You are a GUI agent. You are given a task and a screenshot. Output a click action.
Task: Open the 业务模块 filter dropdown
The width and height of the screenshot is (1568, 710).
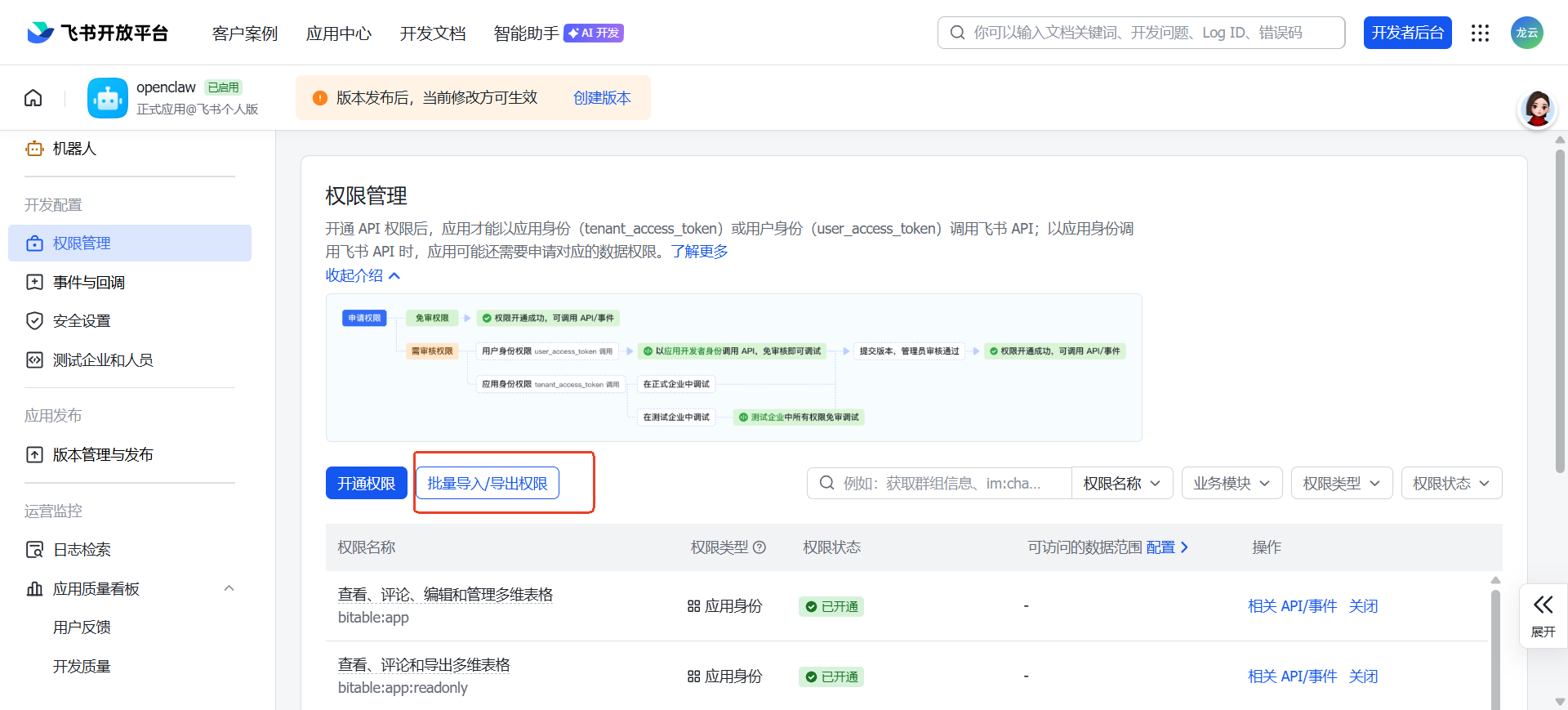click(x=1232, y=484)
